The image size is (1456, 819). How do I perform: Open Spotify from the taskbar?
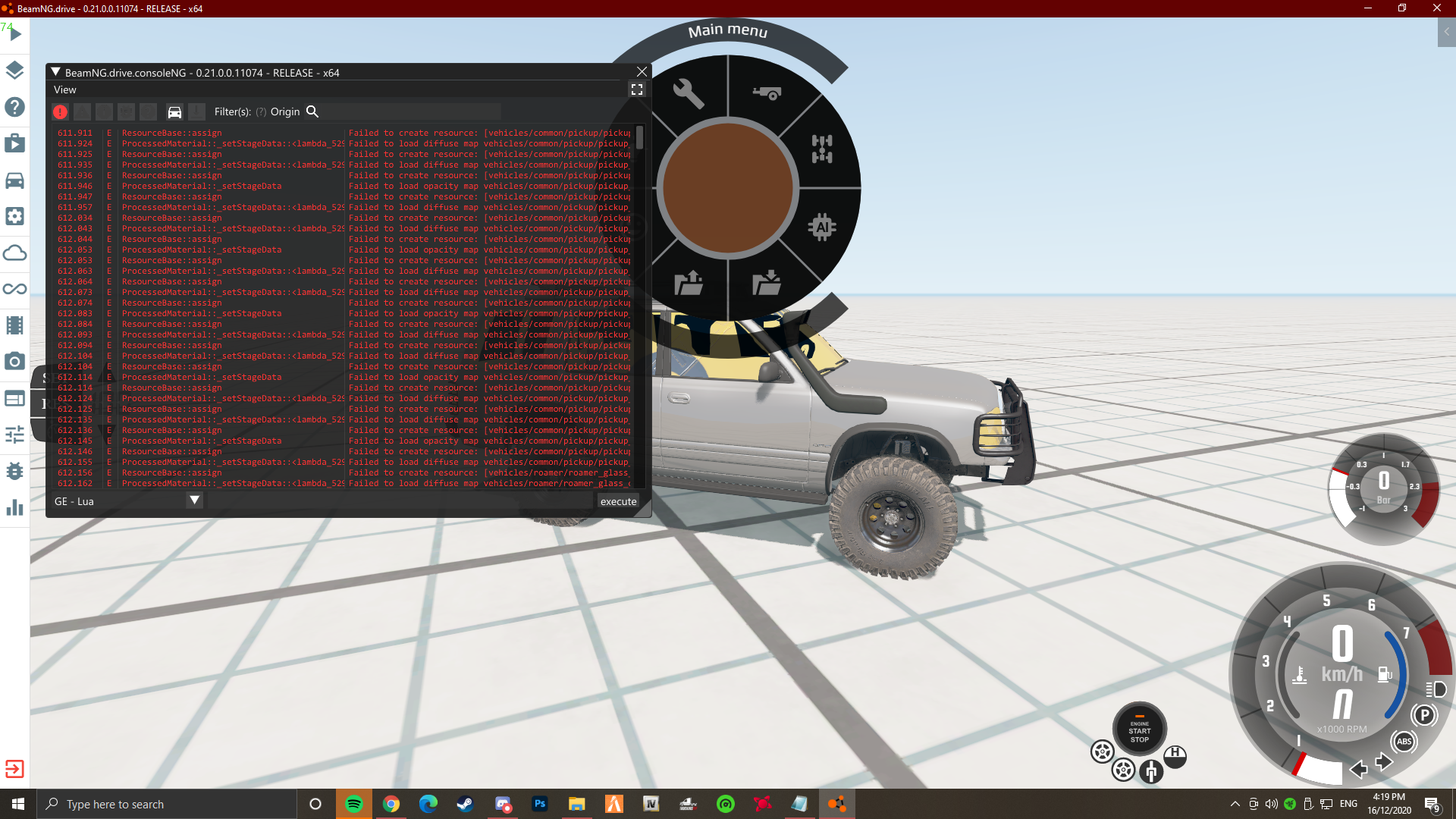click(x=354, y=804)
